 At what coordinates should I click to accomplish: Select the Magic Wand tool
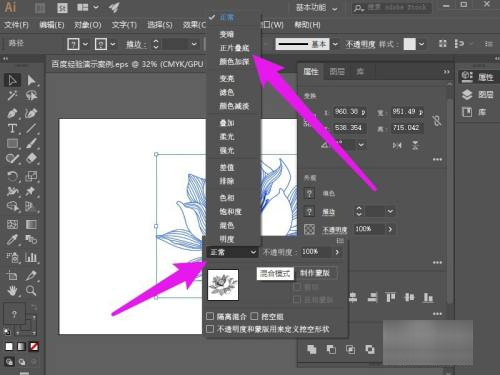[x=12, y=96]
